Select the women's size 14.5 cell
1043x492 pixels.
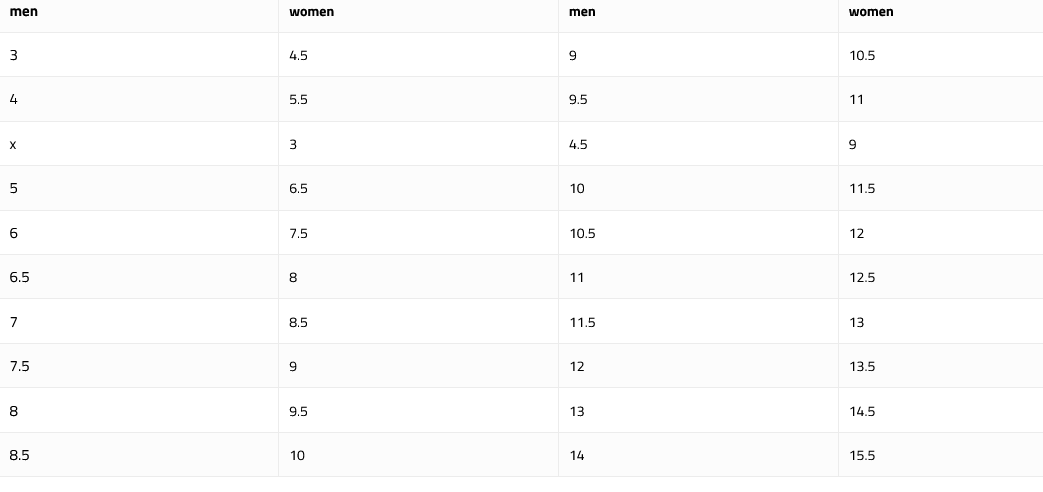click(x=862, y=411)
